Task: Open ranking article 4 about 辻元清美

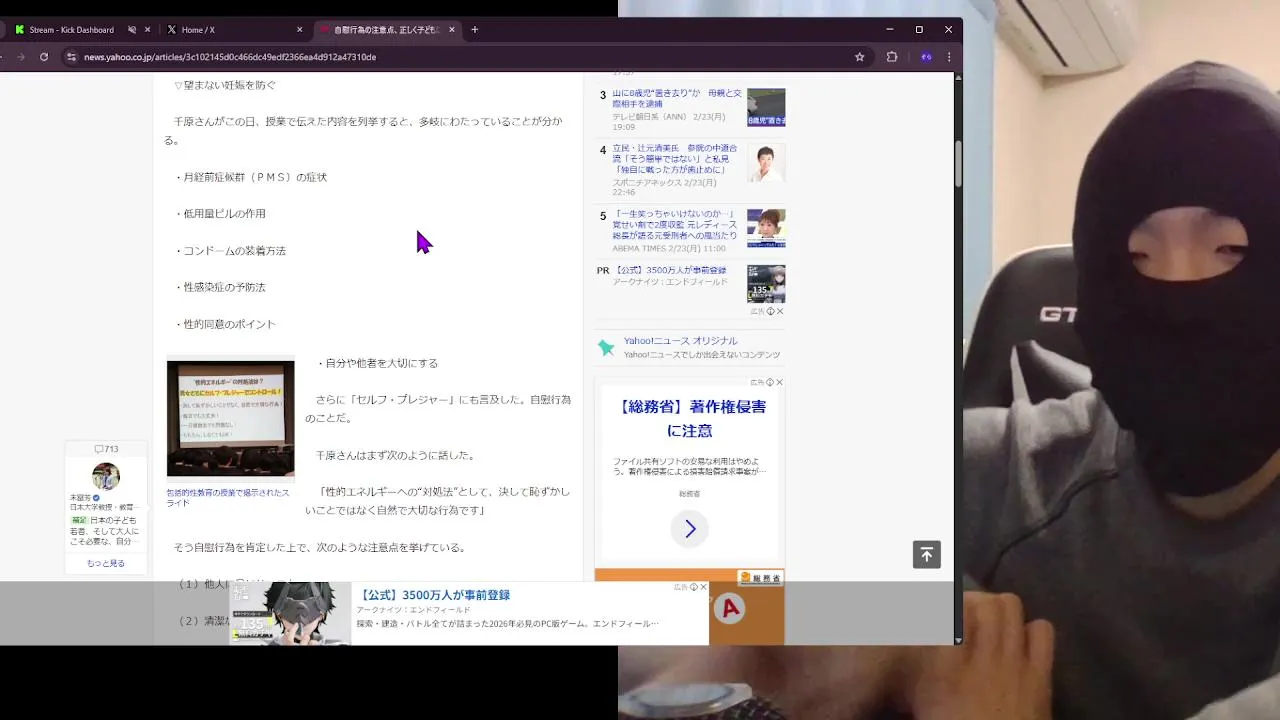Action: pyautogui.click(x=675, y=158)
